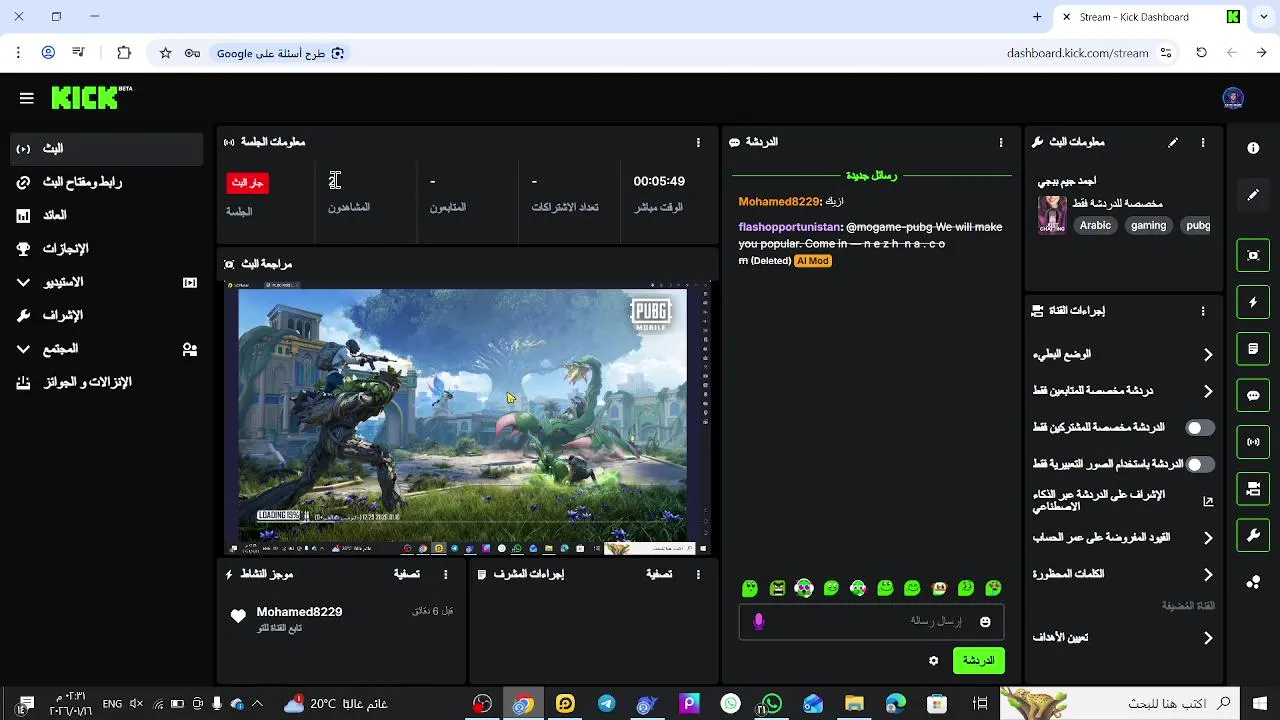Open the studio window icon beside الاستديو

(190, 283)
